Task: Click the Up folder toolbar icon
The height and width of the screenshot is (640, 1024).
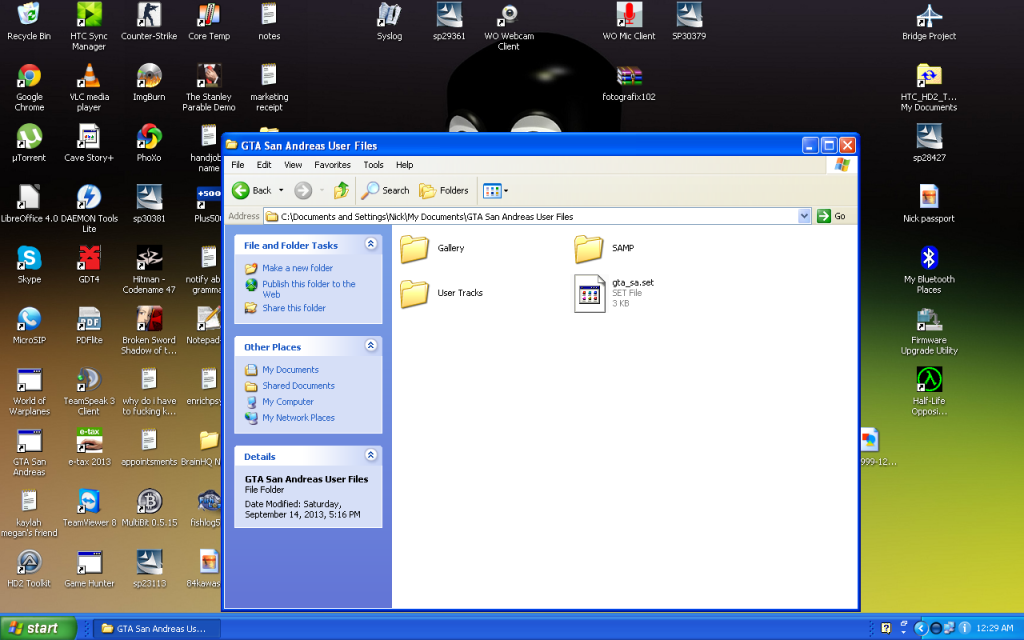Action: [x=341, y=190]
